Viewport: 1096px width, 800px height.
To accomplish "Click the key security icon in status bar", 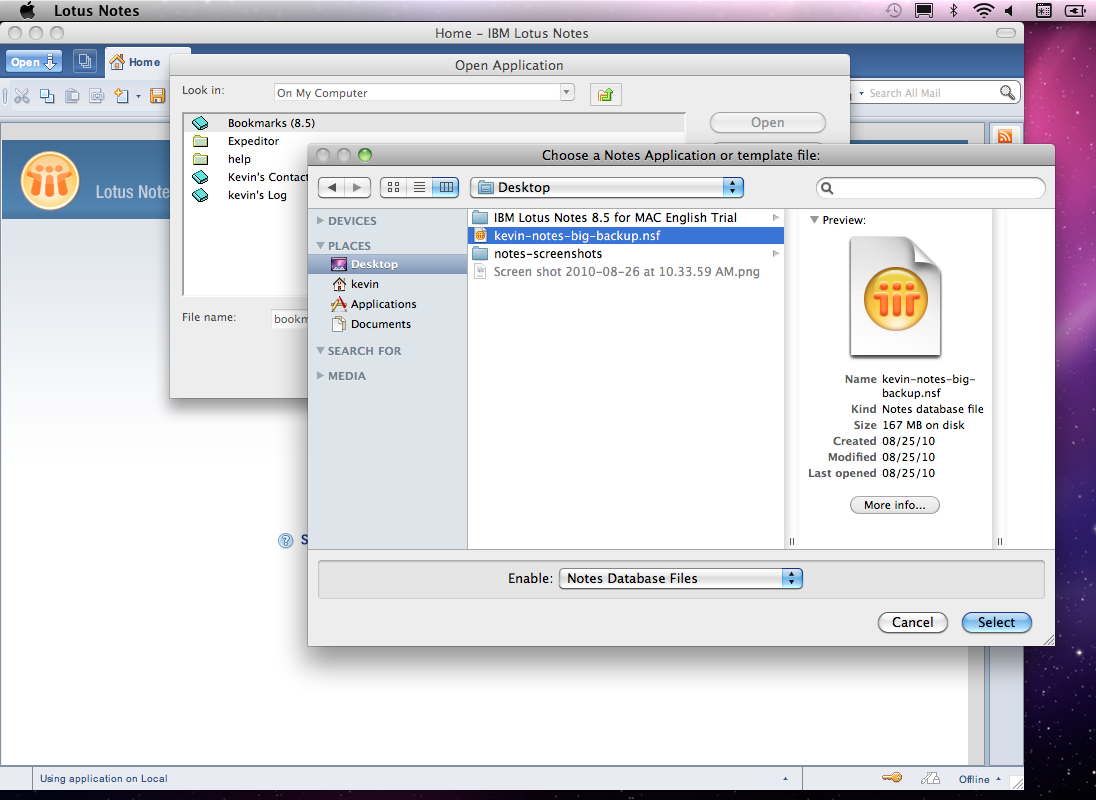I will pos(892,778).
